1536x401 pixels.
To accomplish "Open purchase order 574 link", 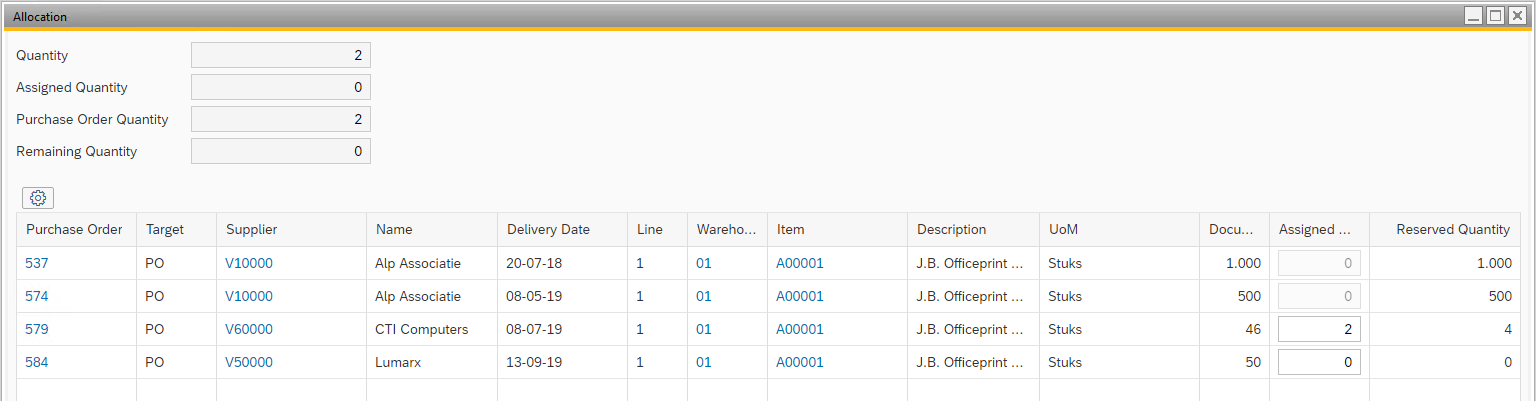I will [37, 296].
